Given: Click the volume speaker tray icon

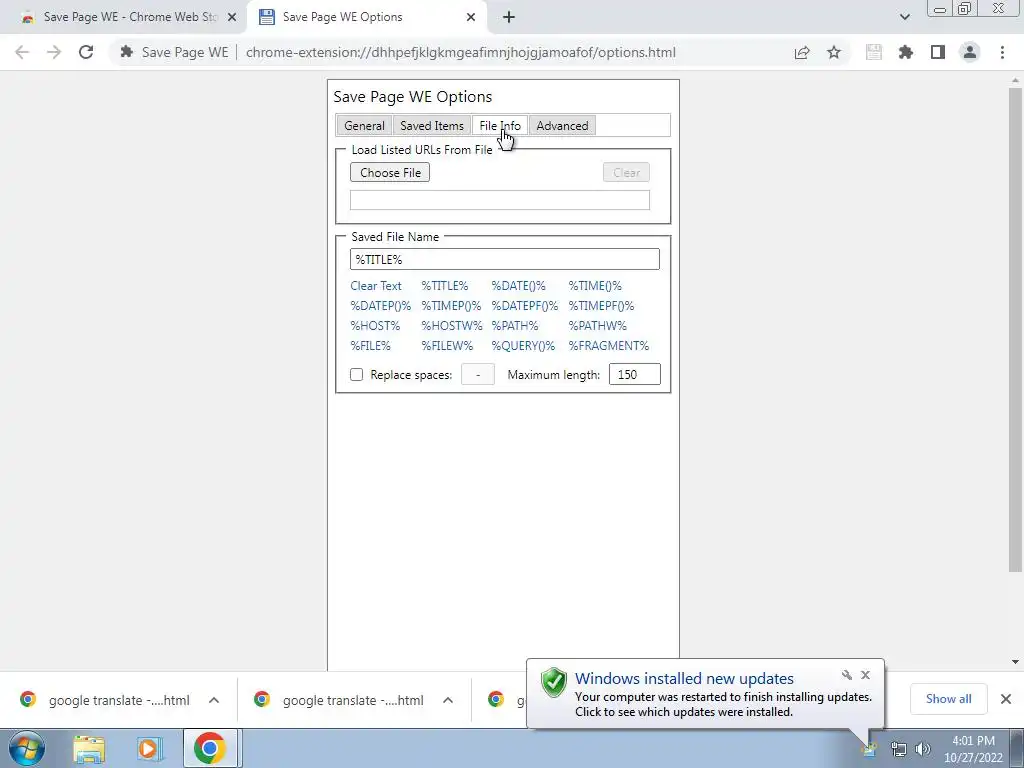Looking at the screenshot, I should [923, 749].
